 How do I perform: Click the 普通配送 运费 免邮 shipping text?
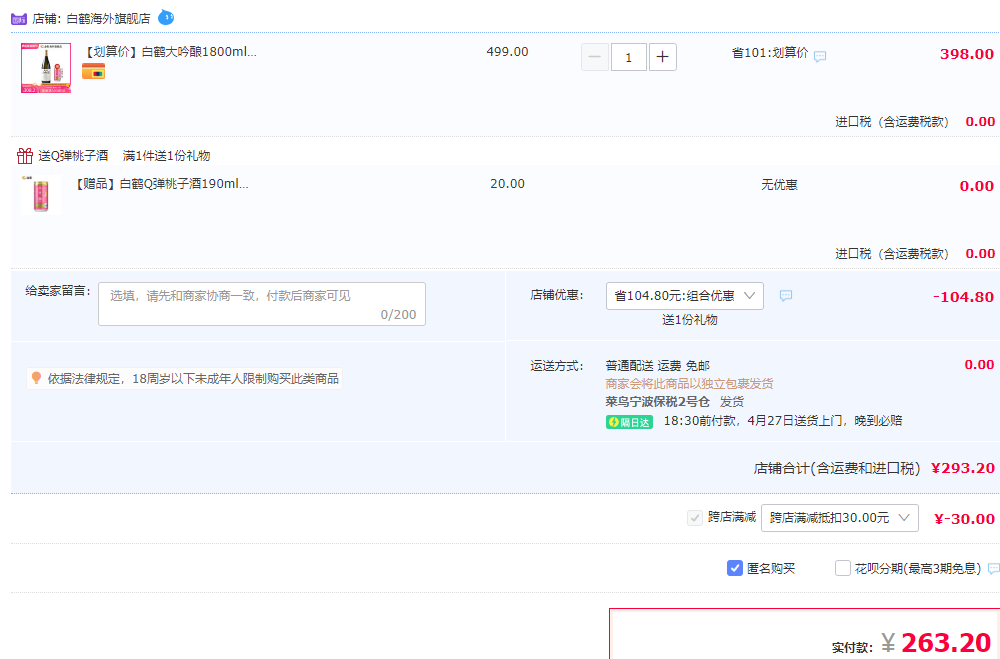[x=657, y=366]
